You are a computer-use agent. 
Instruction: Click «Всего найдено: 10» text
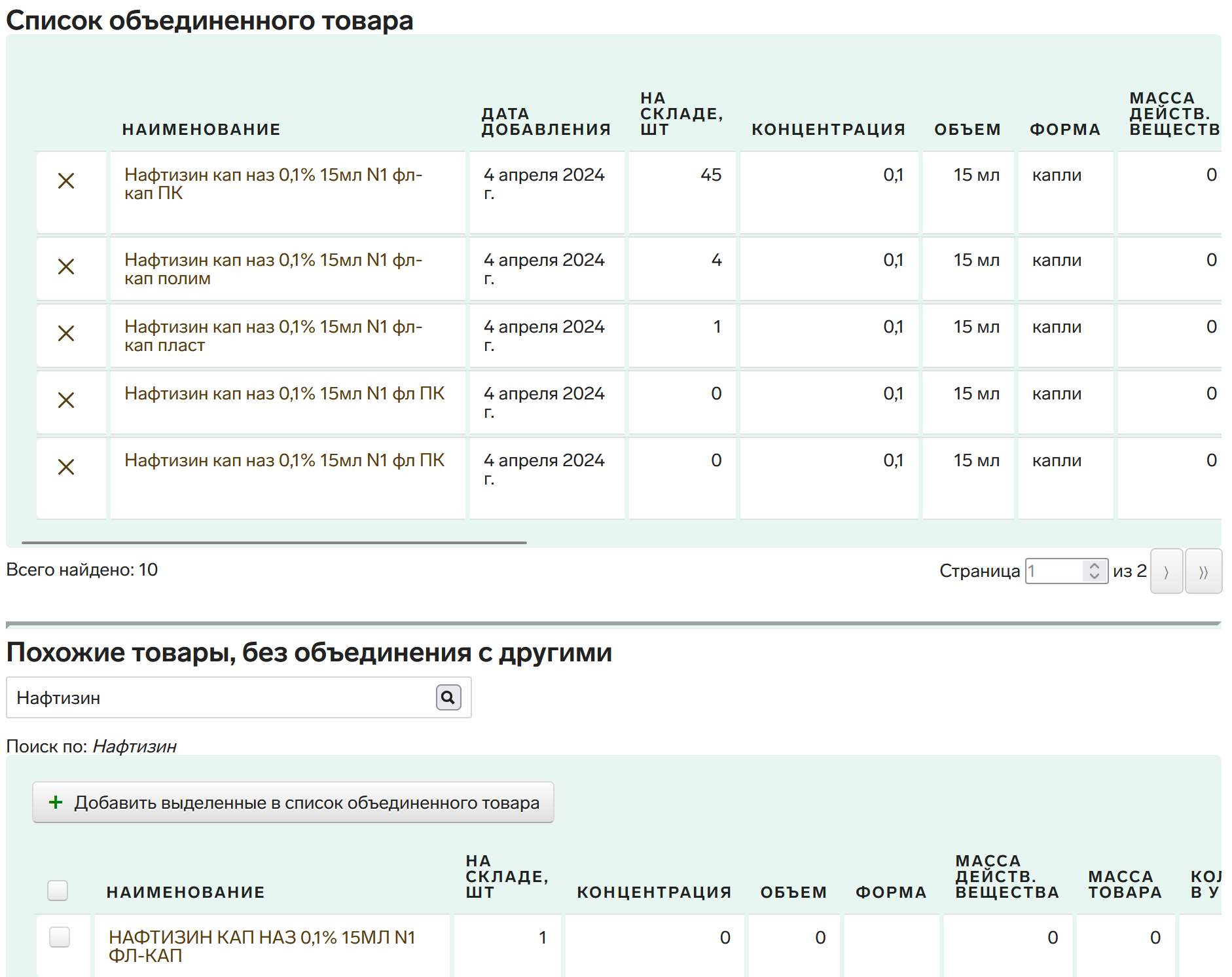pos(82,570)
